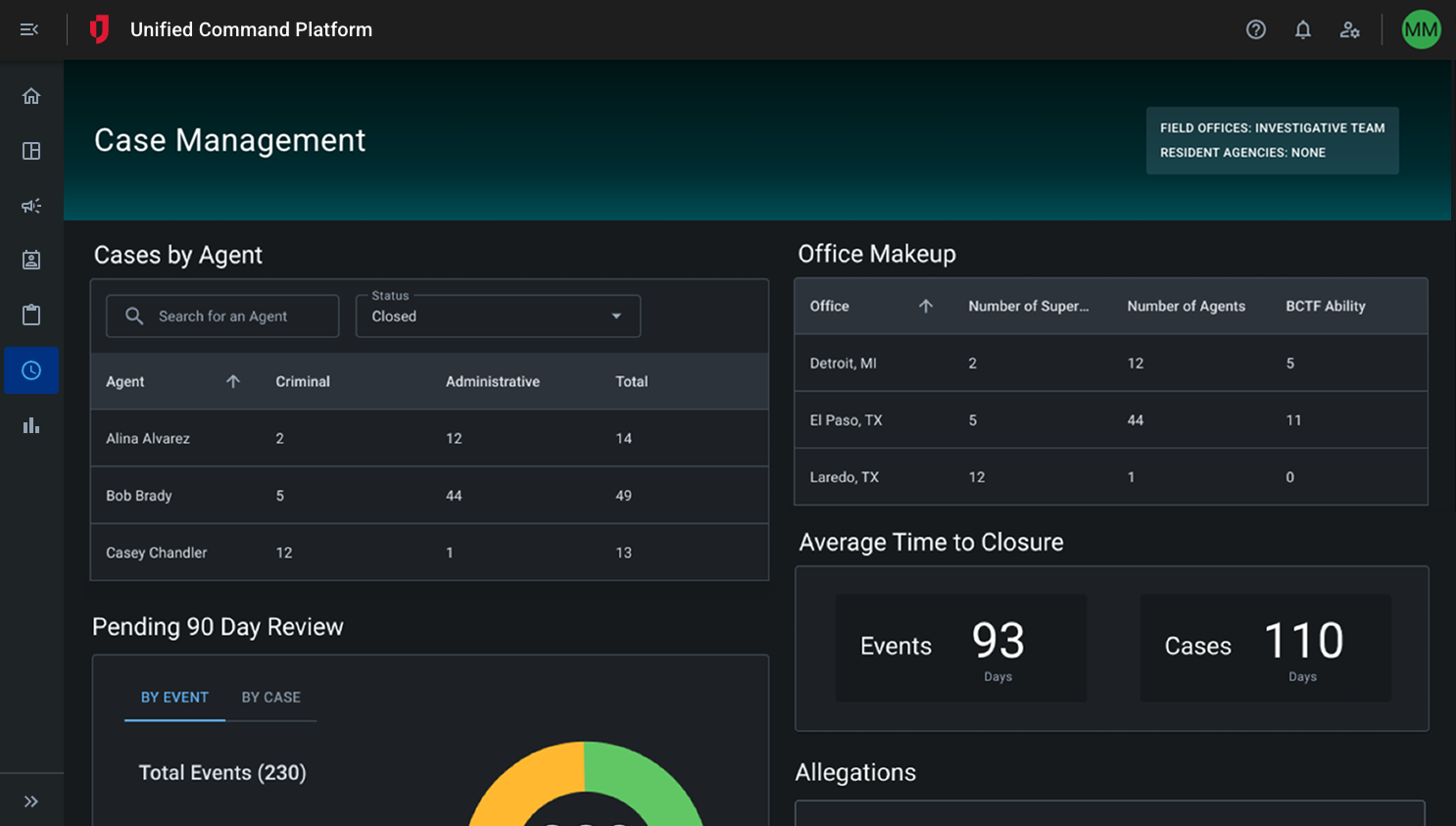The height and width of the screenshot is (826, 1456).
Task: Open user settings gear icon
Action: 1349,29
